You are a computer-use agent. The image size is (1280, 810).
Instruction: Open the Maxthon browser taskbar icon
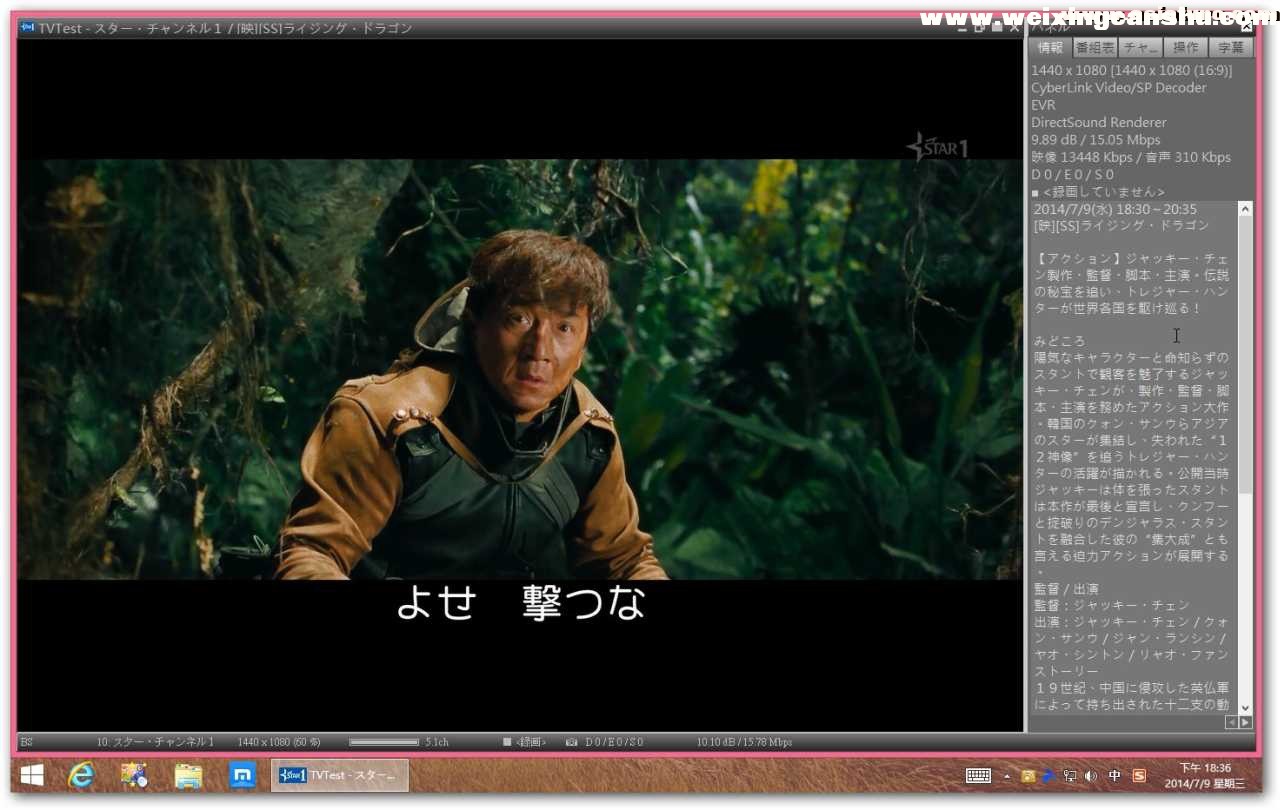242,775
